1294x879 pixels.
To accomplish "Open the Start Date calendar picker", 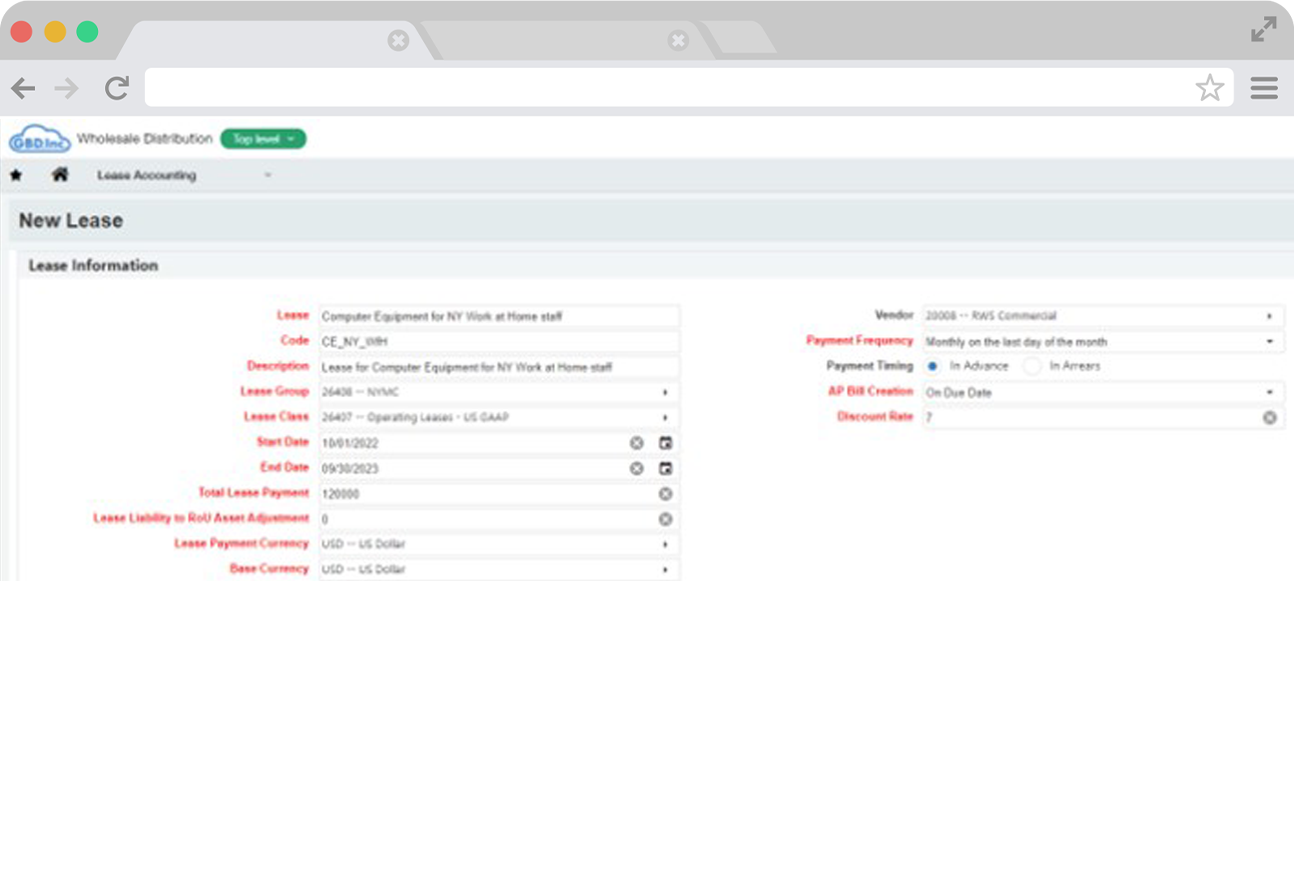I will click(x=665, y=442).
